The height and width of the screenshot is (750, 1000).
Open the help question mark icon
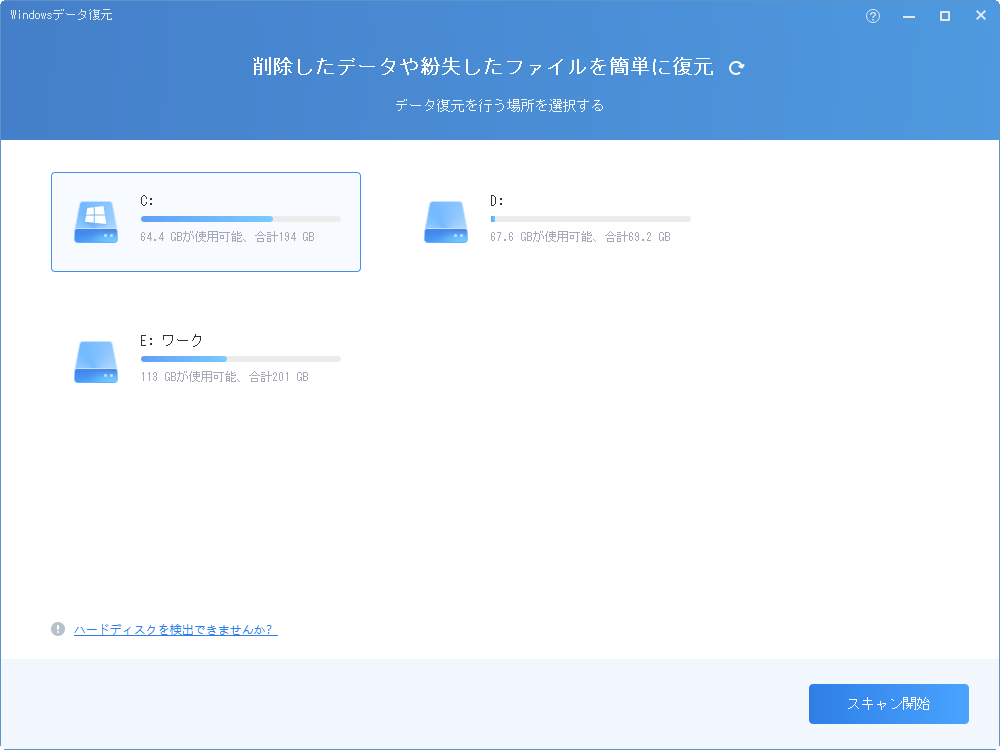coord(873,16)
